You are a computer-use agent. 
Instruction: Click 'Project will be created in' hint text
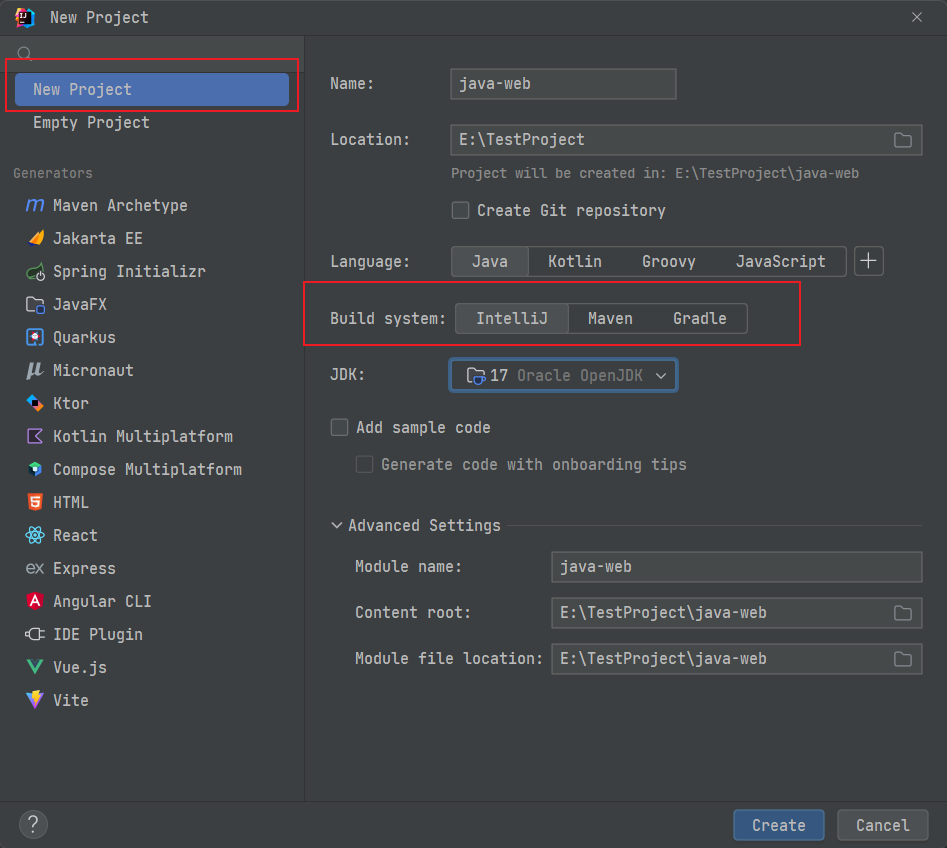coord(655,173)
